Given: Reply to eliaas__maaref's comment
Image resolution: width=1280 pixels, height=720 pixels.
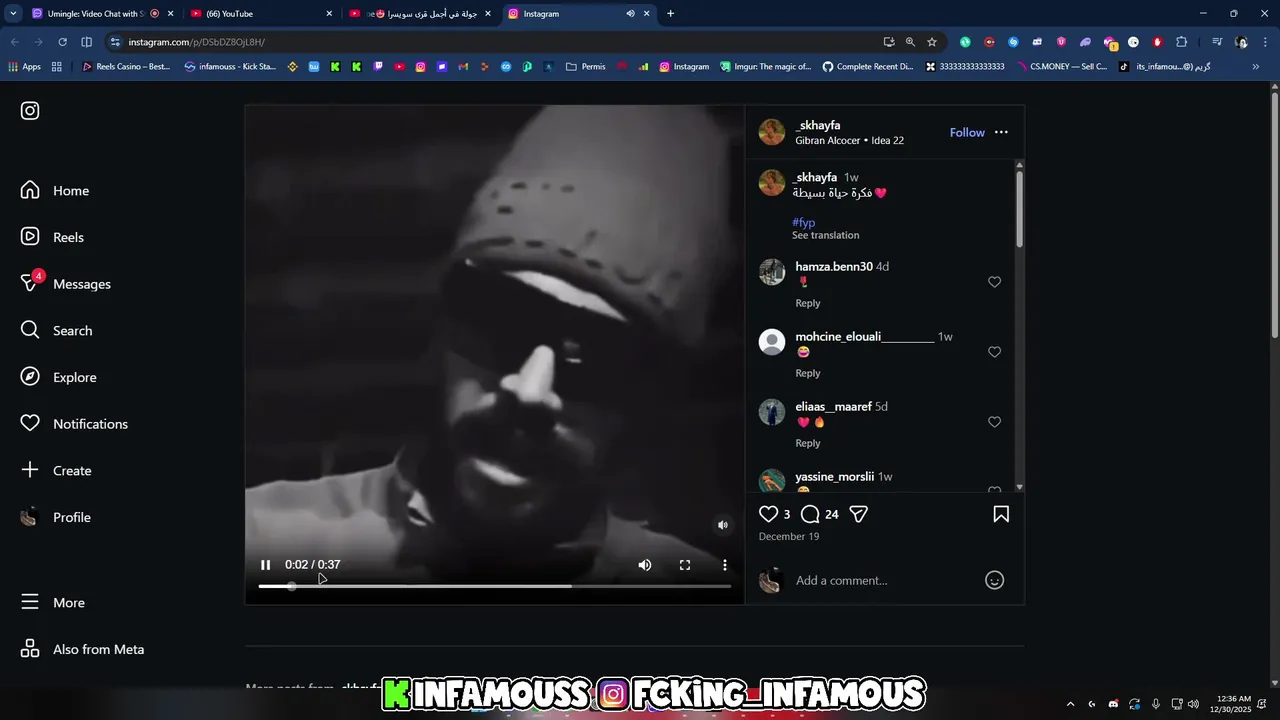Looking at the screenshot, I should coord(808,443).
